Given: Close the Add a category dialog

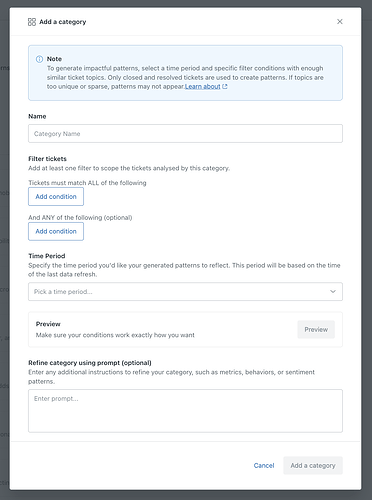Looking at the screenshot, I should (340, 22).
